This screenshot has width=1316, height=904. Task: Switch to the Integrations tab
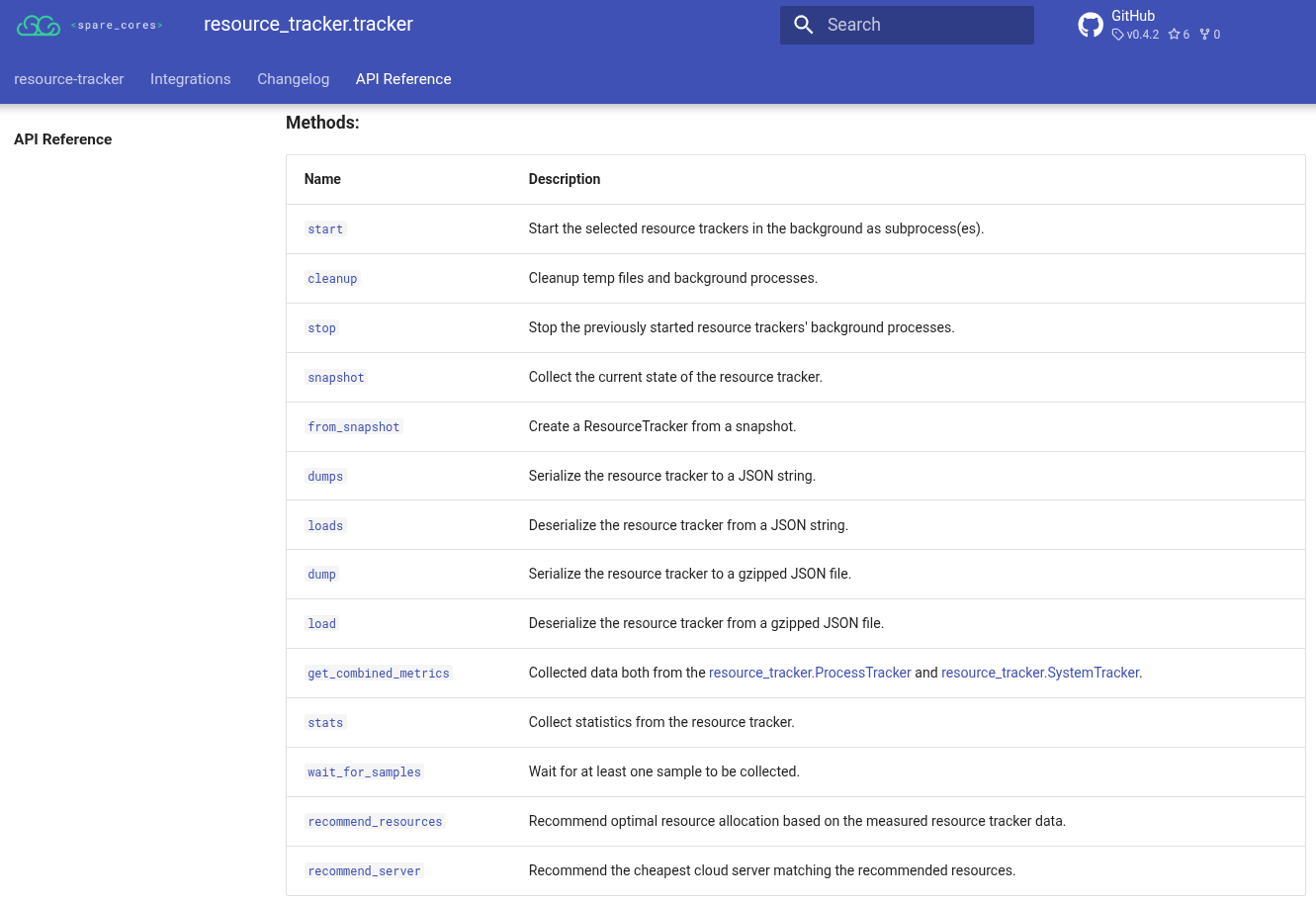[x=190, y=79]
